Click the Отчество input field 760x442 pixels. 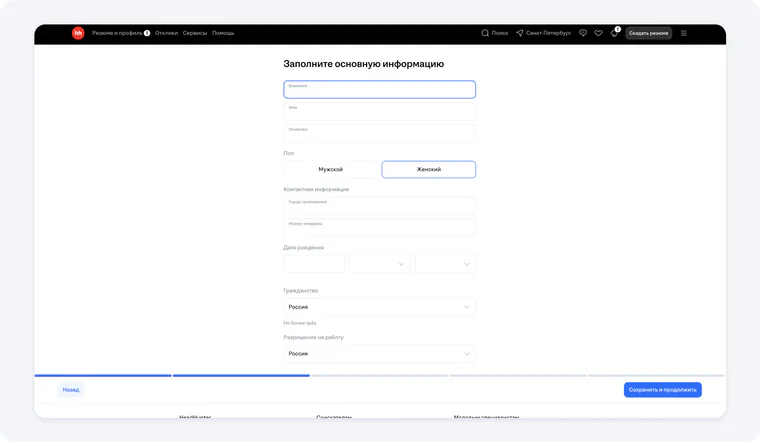point(380,133)
